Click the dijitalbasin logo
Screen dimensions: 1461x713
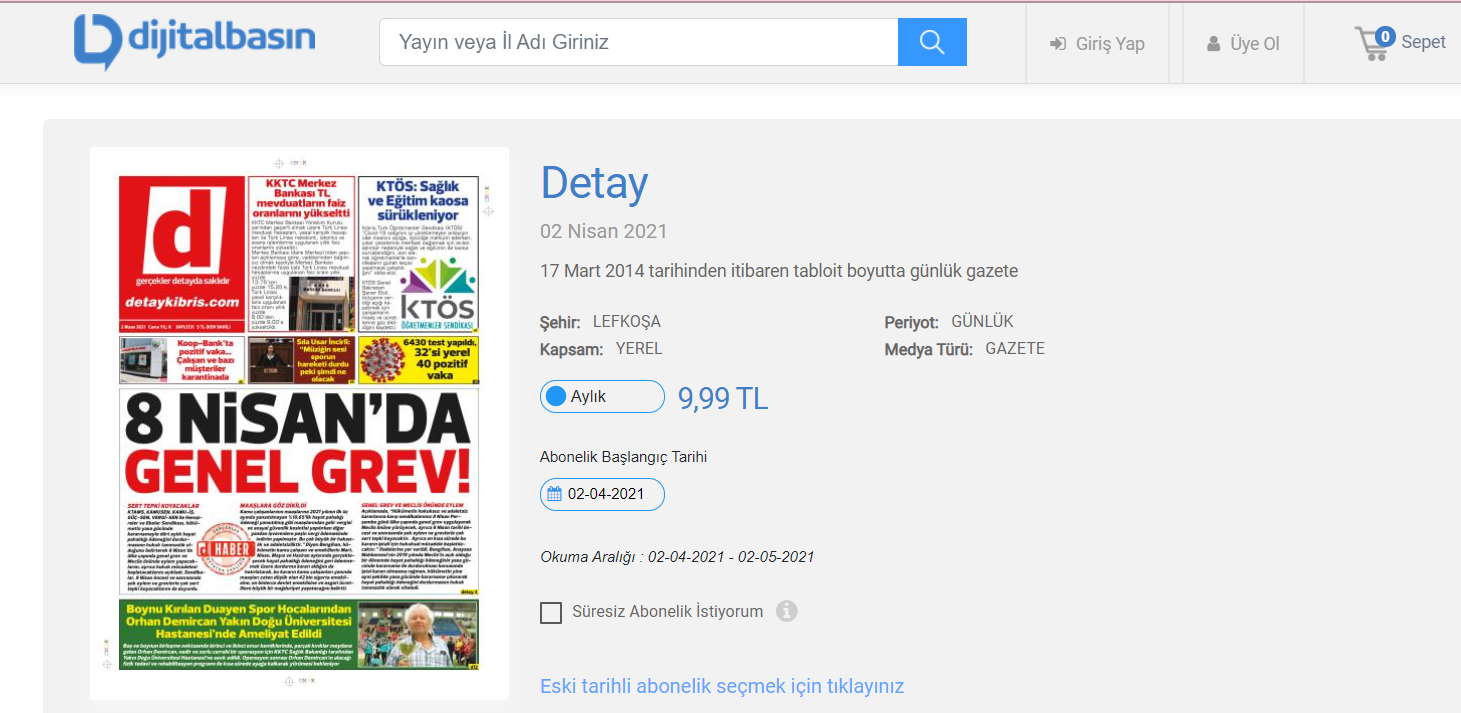[x=195, y=41]
